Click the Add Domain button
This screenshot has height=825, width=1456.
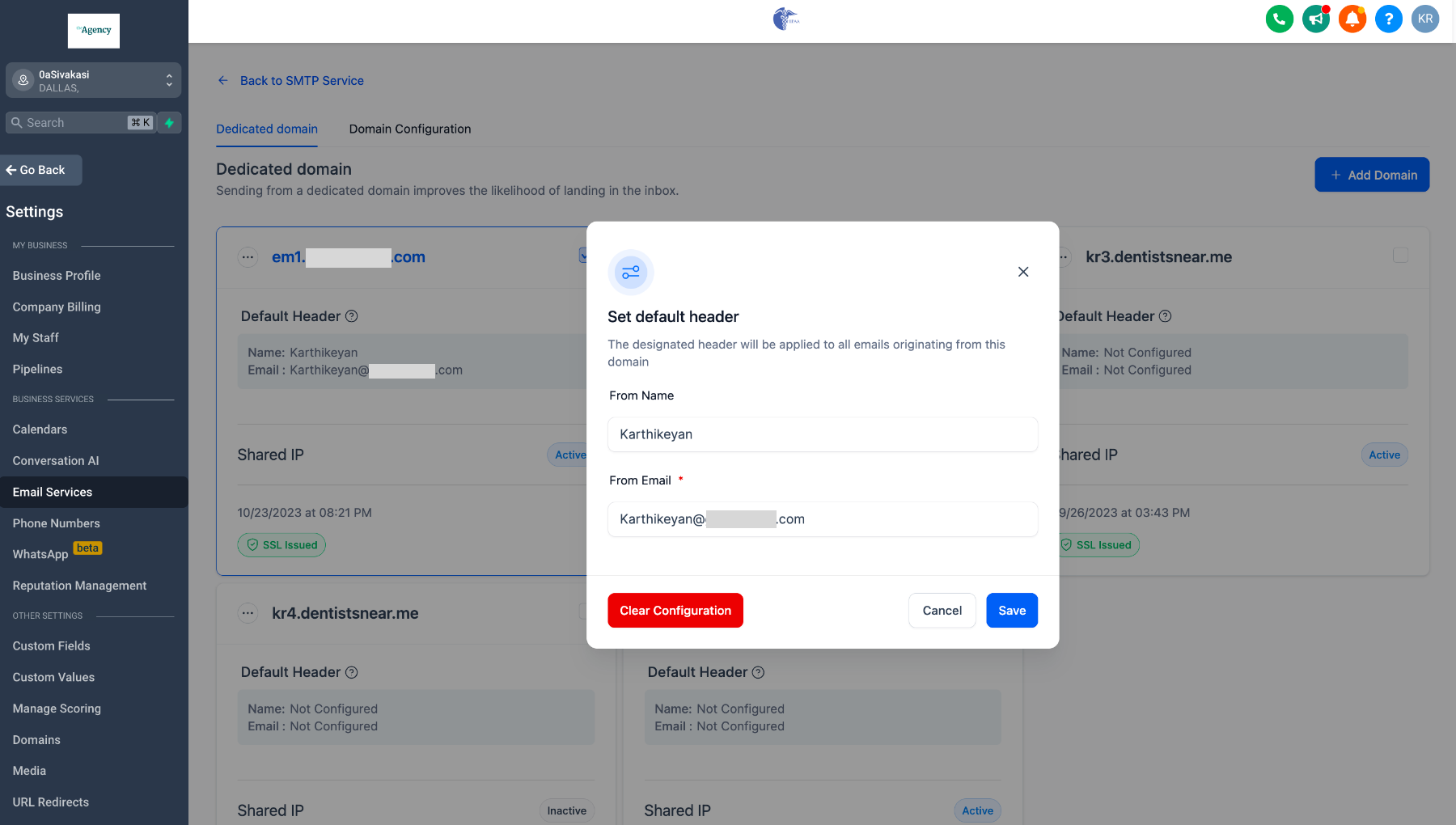(1372, 175)
